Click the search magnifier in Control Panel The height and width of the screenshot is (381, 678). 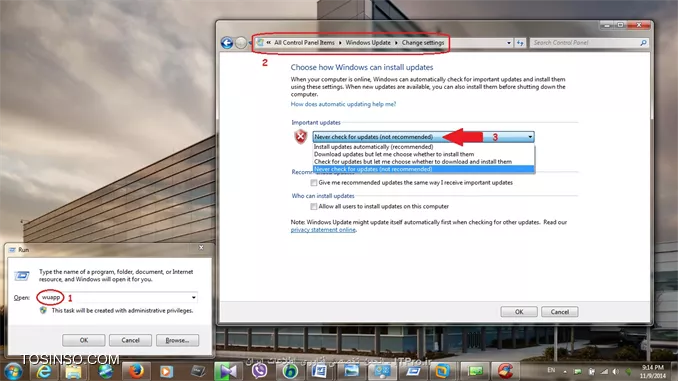643,43
